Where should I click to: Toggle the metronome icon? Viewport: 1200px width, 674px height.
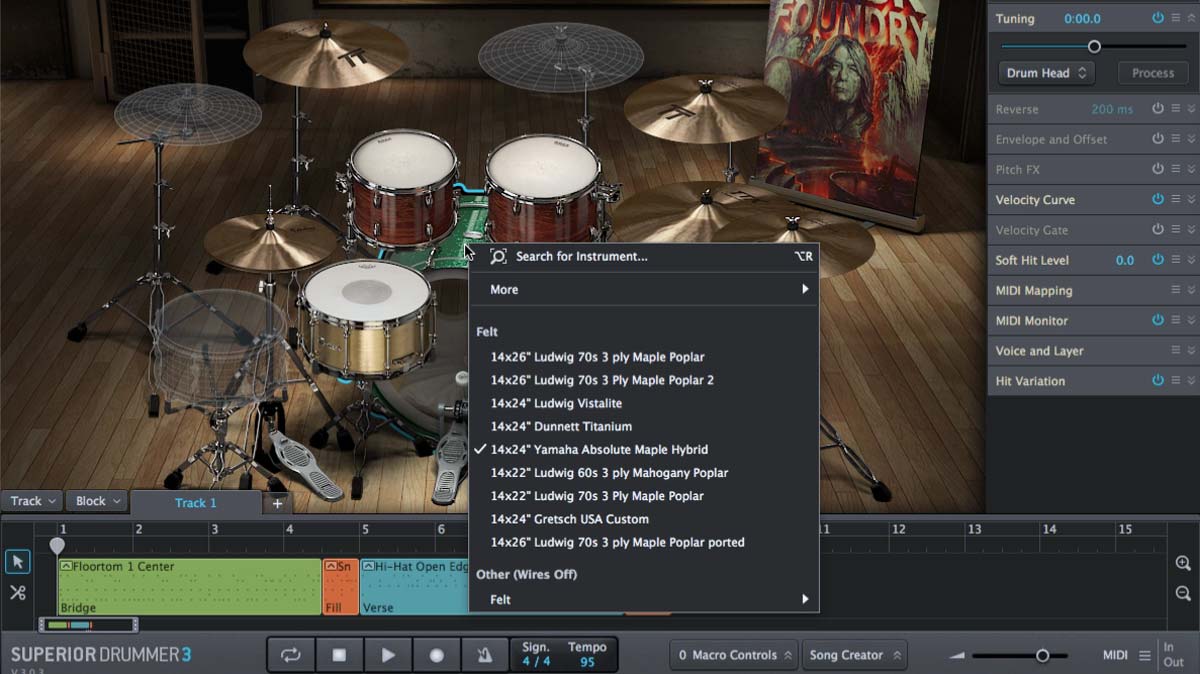484,655
